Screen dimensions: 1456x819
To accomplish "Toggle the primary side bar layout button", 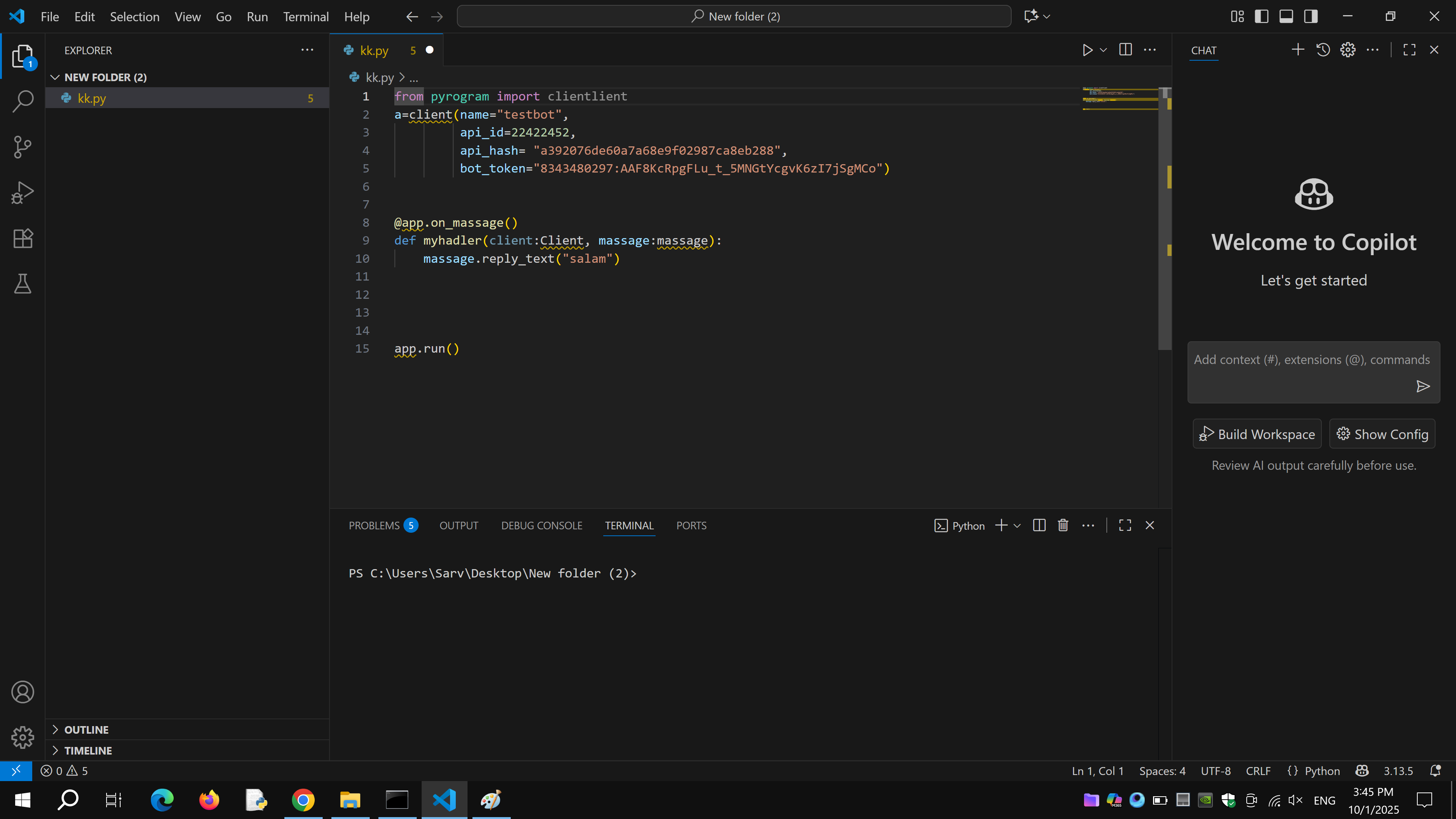I will 1261,16.
